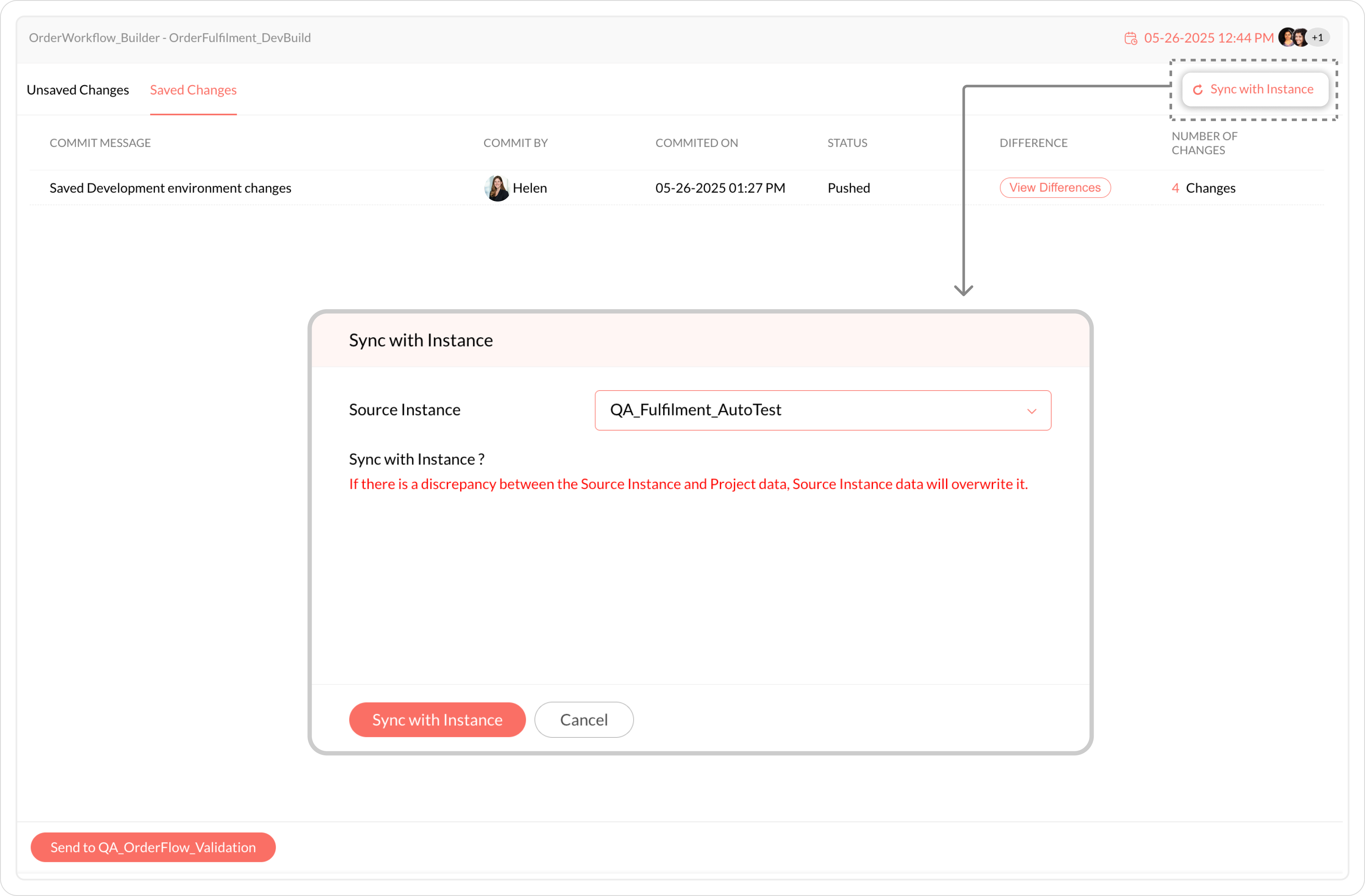Click the refresh icon in Sync button
Viewport: 1365px width, 896px height.
(1197, 90)
